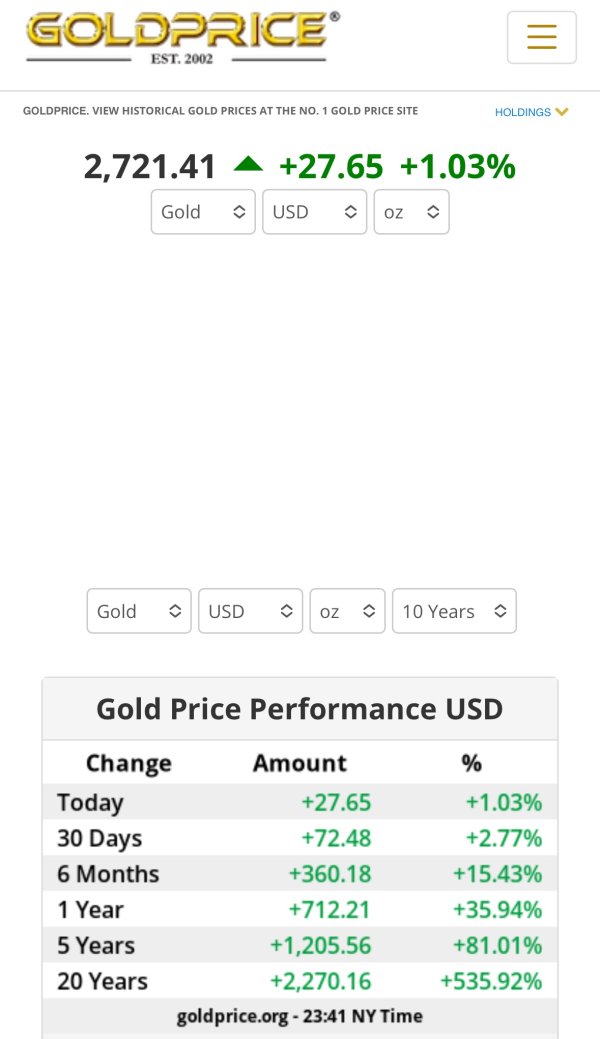600x1039 pixels.
Task: Click the goldprice.org NY Time footer
Action: point(300,1016)
